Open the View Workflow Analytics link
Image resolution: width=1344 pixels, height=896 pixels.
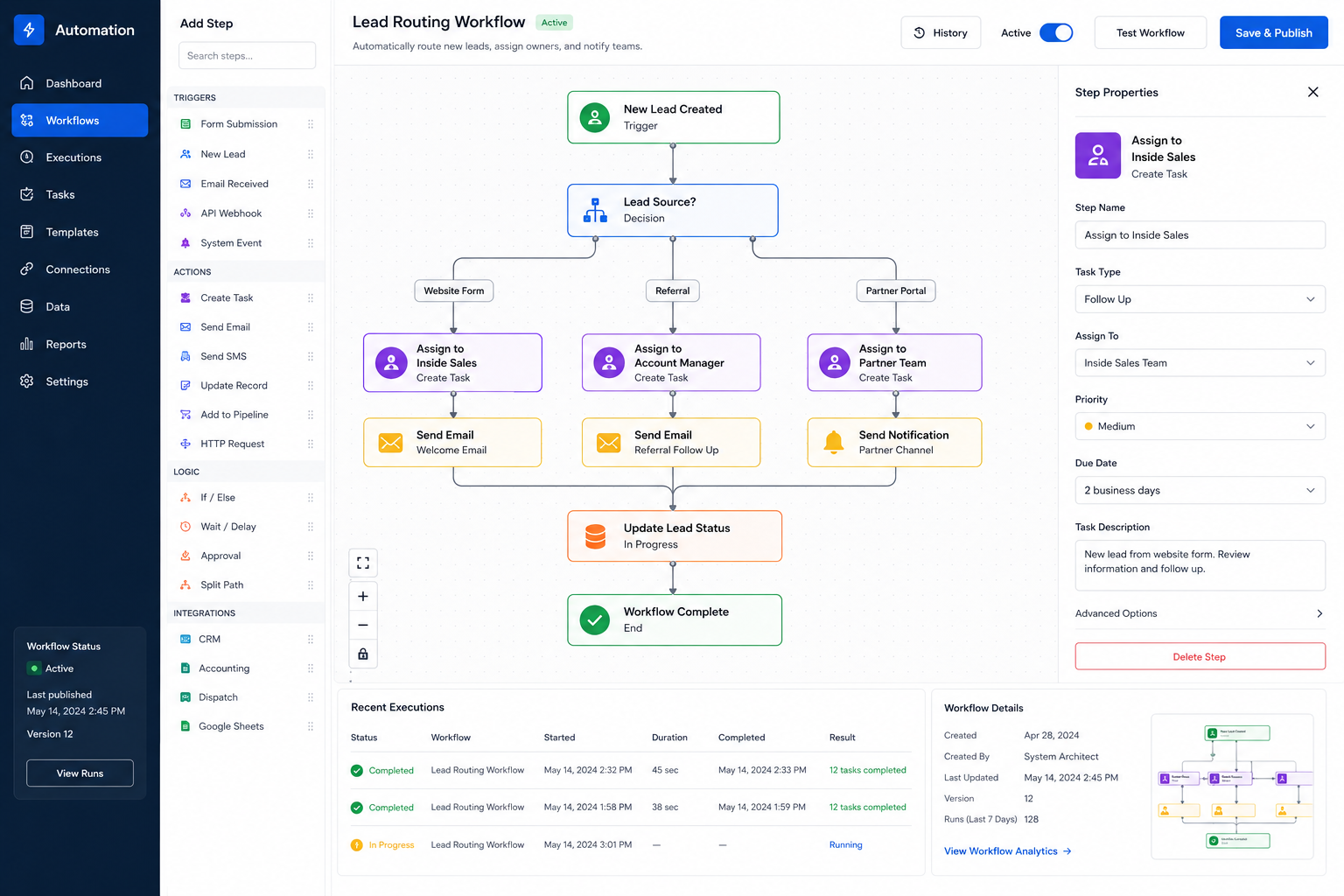(1007, 851)
